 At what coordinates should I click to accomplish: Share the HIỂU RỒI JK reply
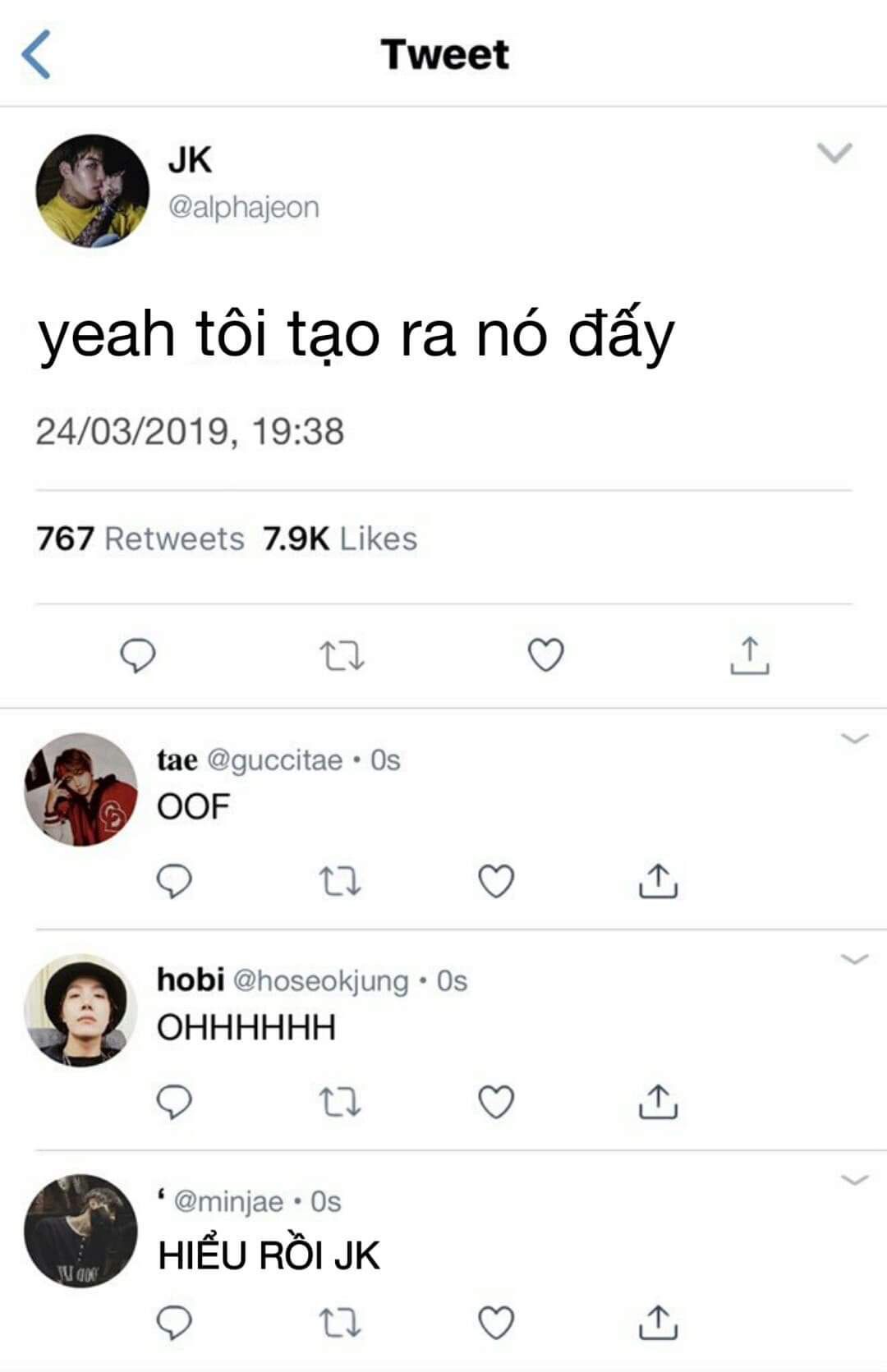pos(658,1321)
